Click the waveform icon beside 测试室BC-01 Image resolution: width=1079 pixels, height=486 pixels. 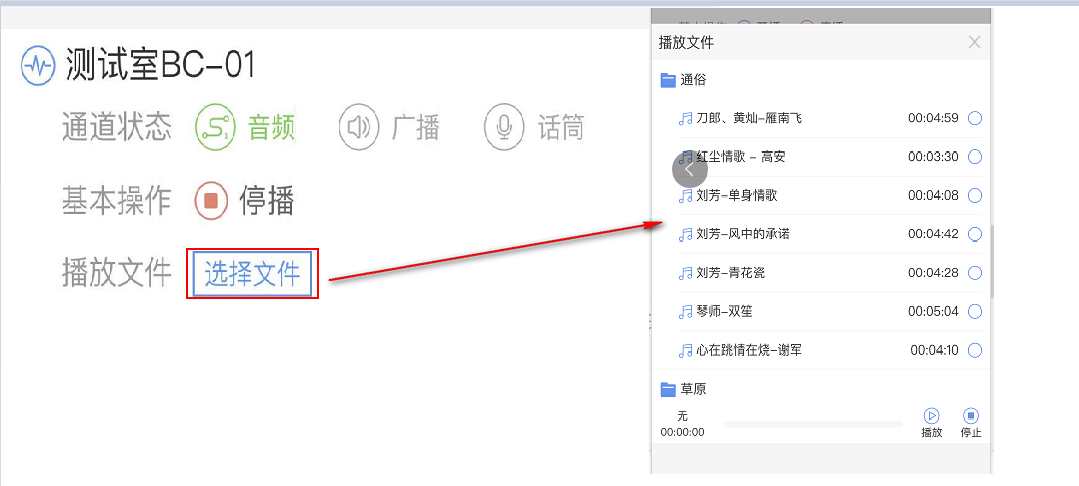[x=38, y=67]
